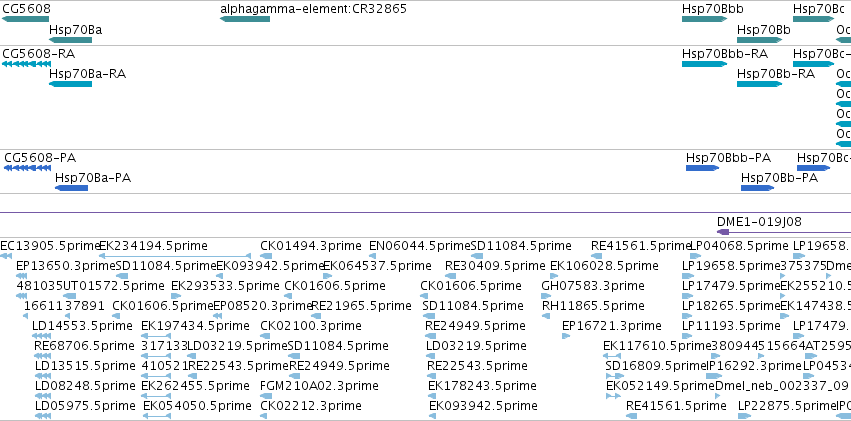Click the LP16292.3prime label

click(x=754, y=366)
